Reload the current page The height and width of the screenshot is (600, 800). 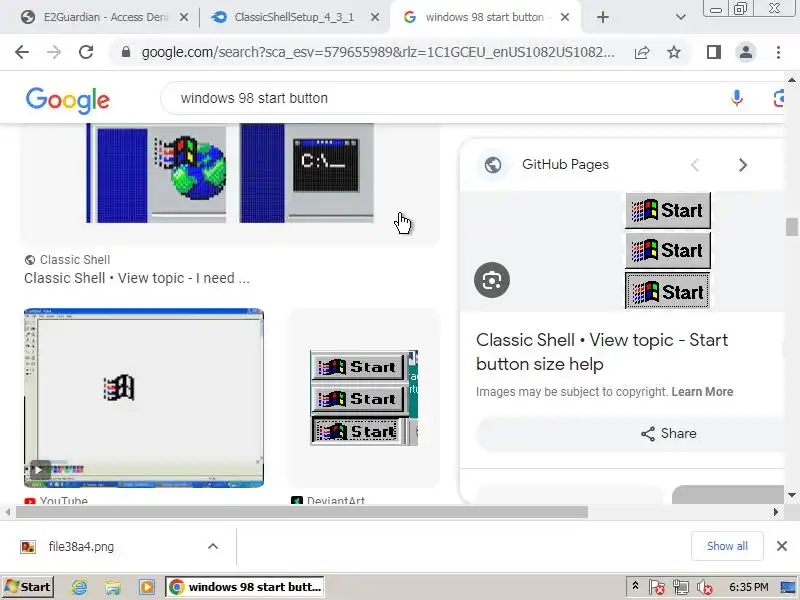(86, 52)
